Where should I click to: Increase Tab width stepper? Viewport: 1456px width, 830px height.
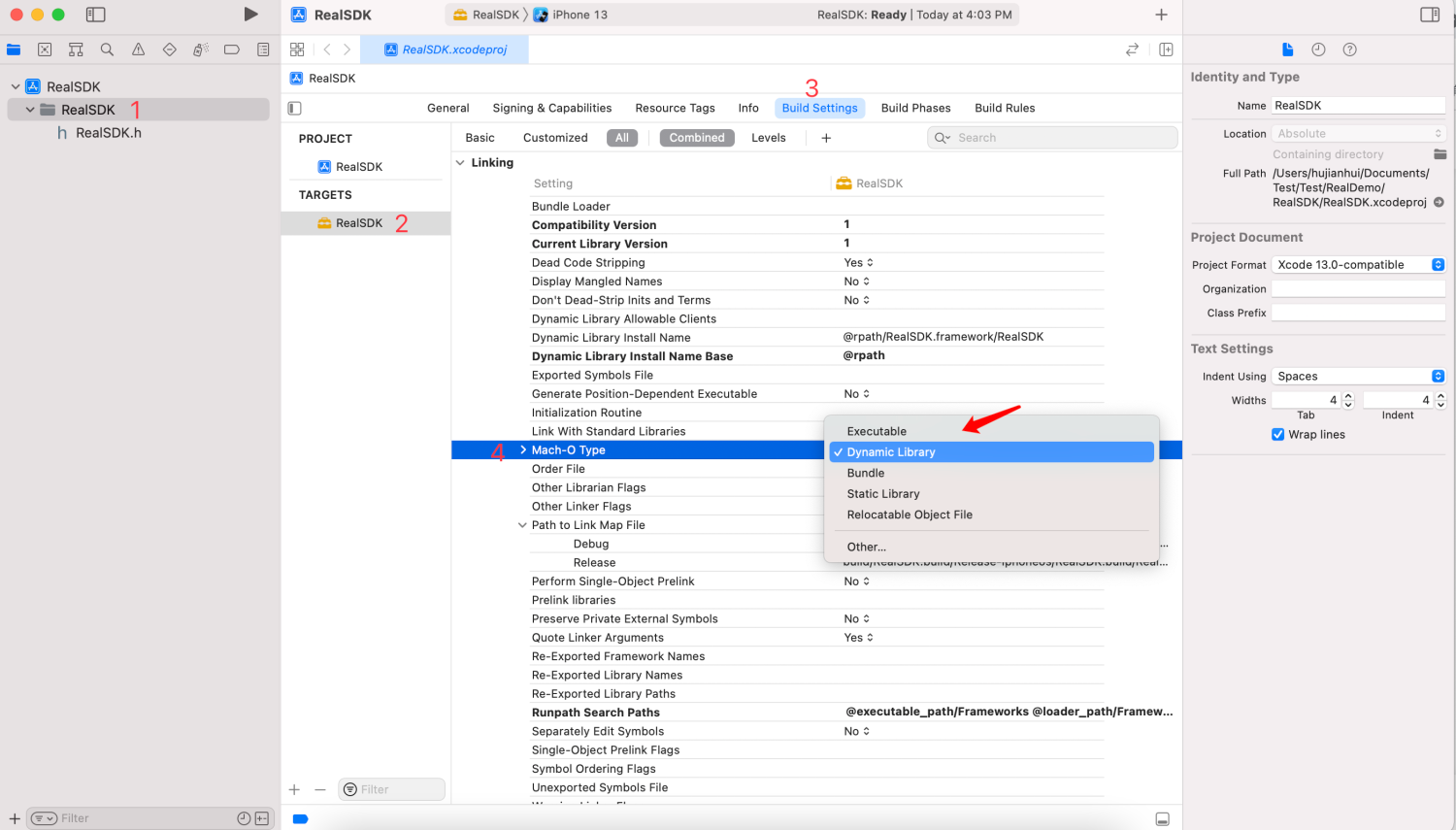click(x=1348, y=396)
